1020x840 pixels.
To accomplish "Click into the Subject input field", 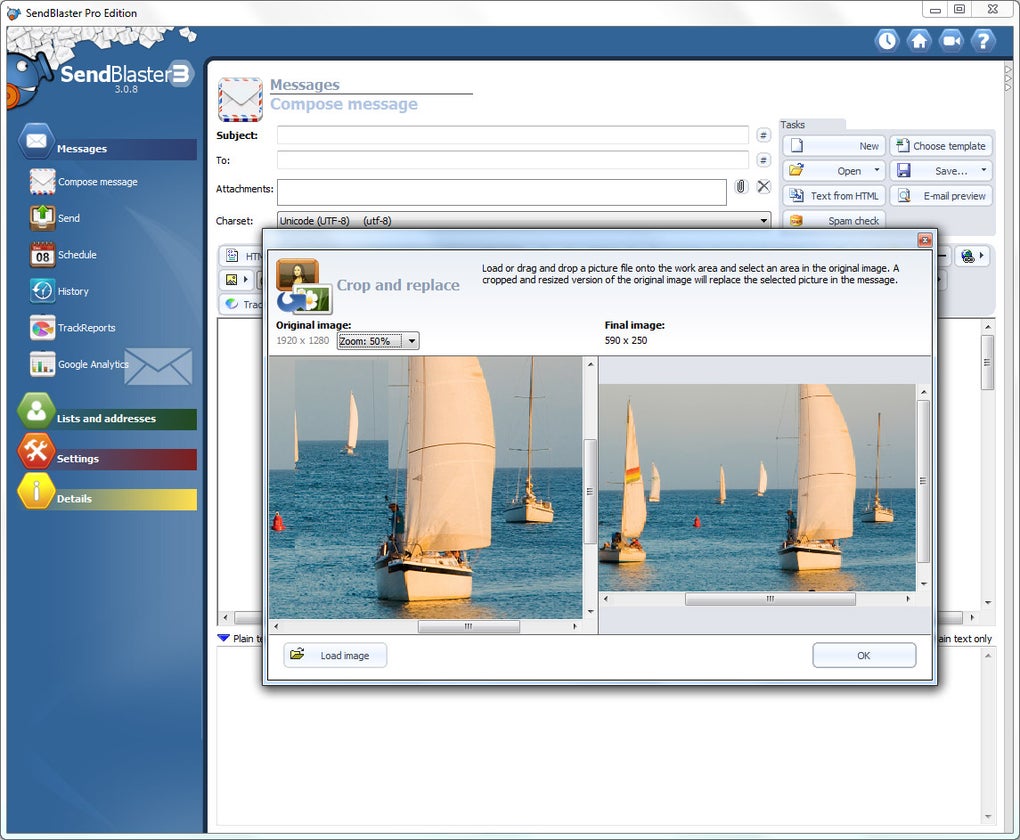I will (513, 135).
